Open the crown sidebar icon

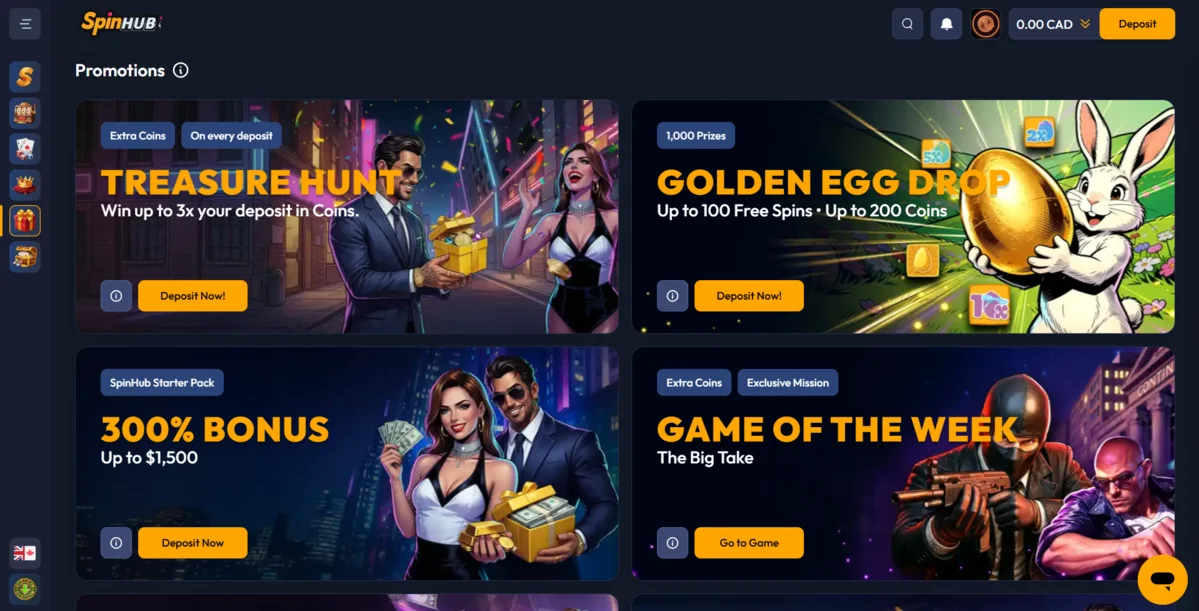click(x=25, y=184)
